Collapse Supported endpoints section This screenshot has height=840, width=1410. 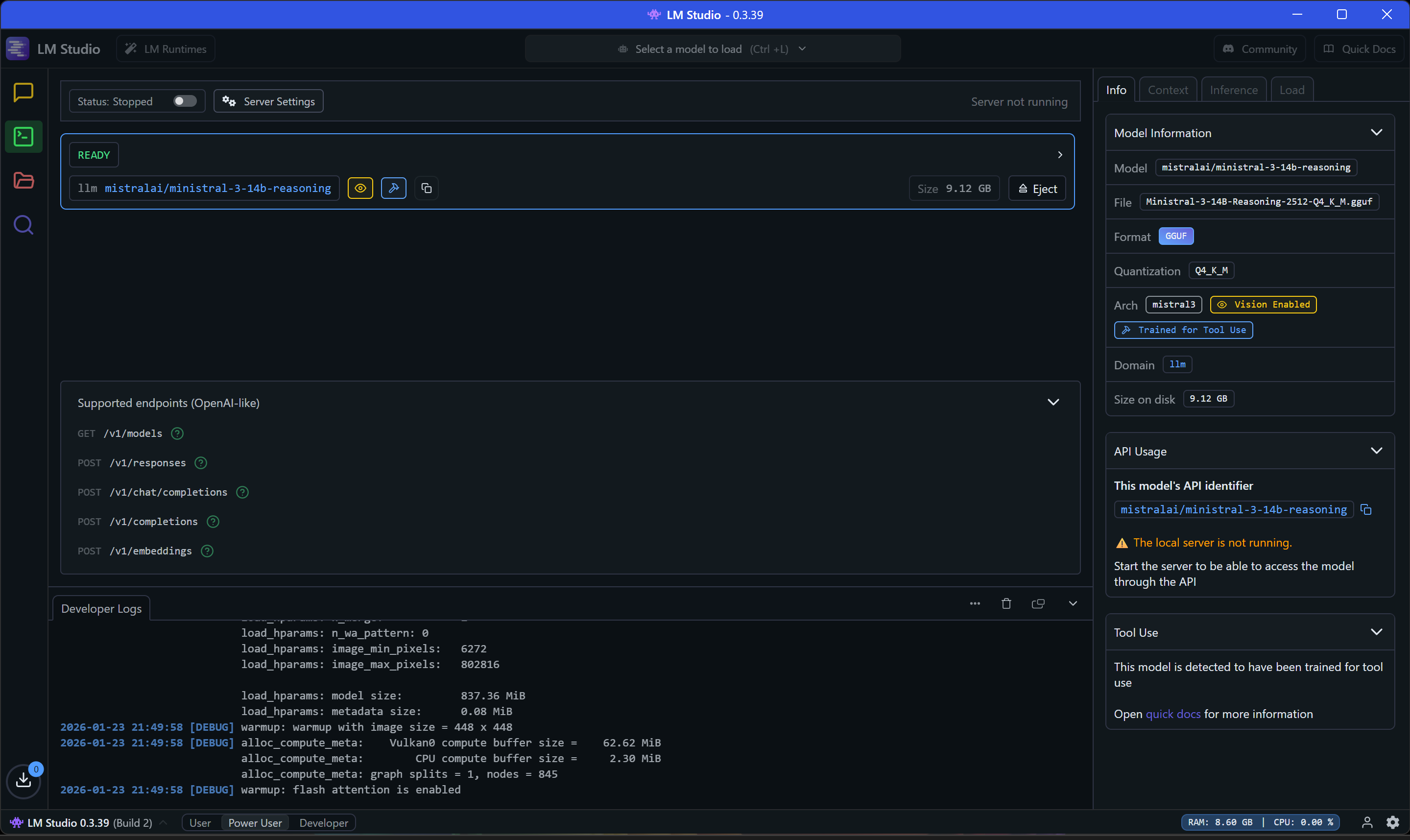1053,403
